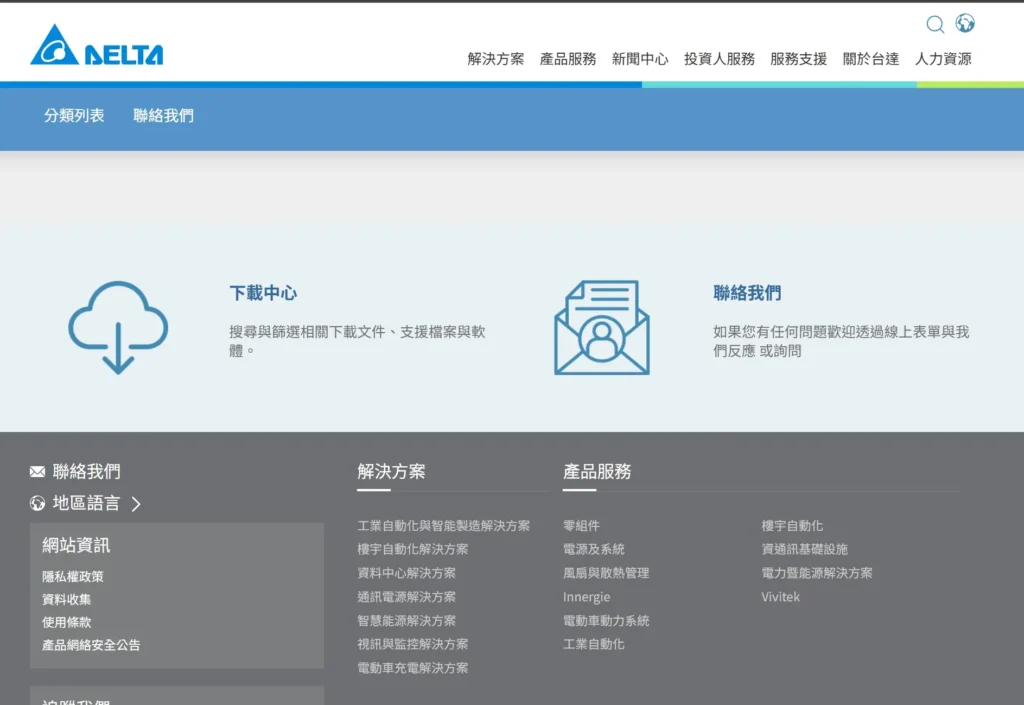The height and width of the screenshot is (705, 1024).
Task: Open the 下載中心 heading link
Action: pos(263,293)
